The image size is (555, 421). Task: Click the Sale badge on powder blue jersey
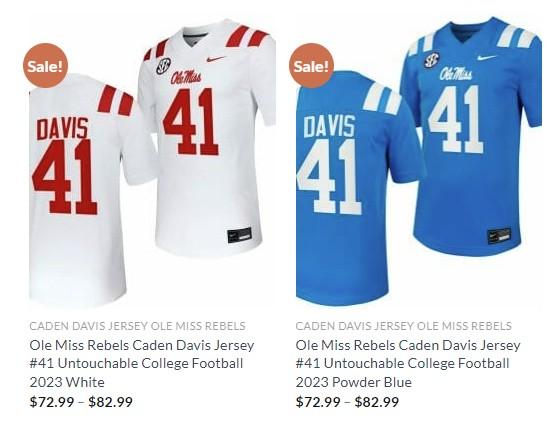(x=311, y=66)
